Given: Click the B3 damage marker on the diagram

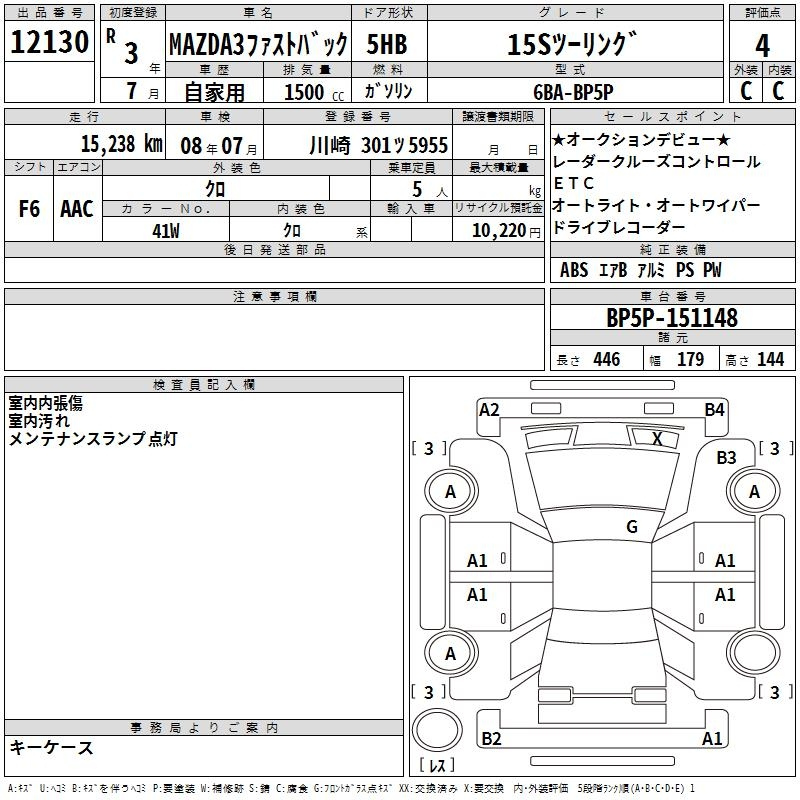Looking at the screenshot, I should coord(726,457).
